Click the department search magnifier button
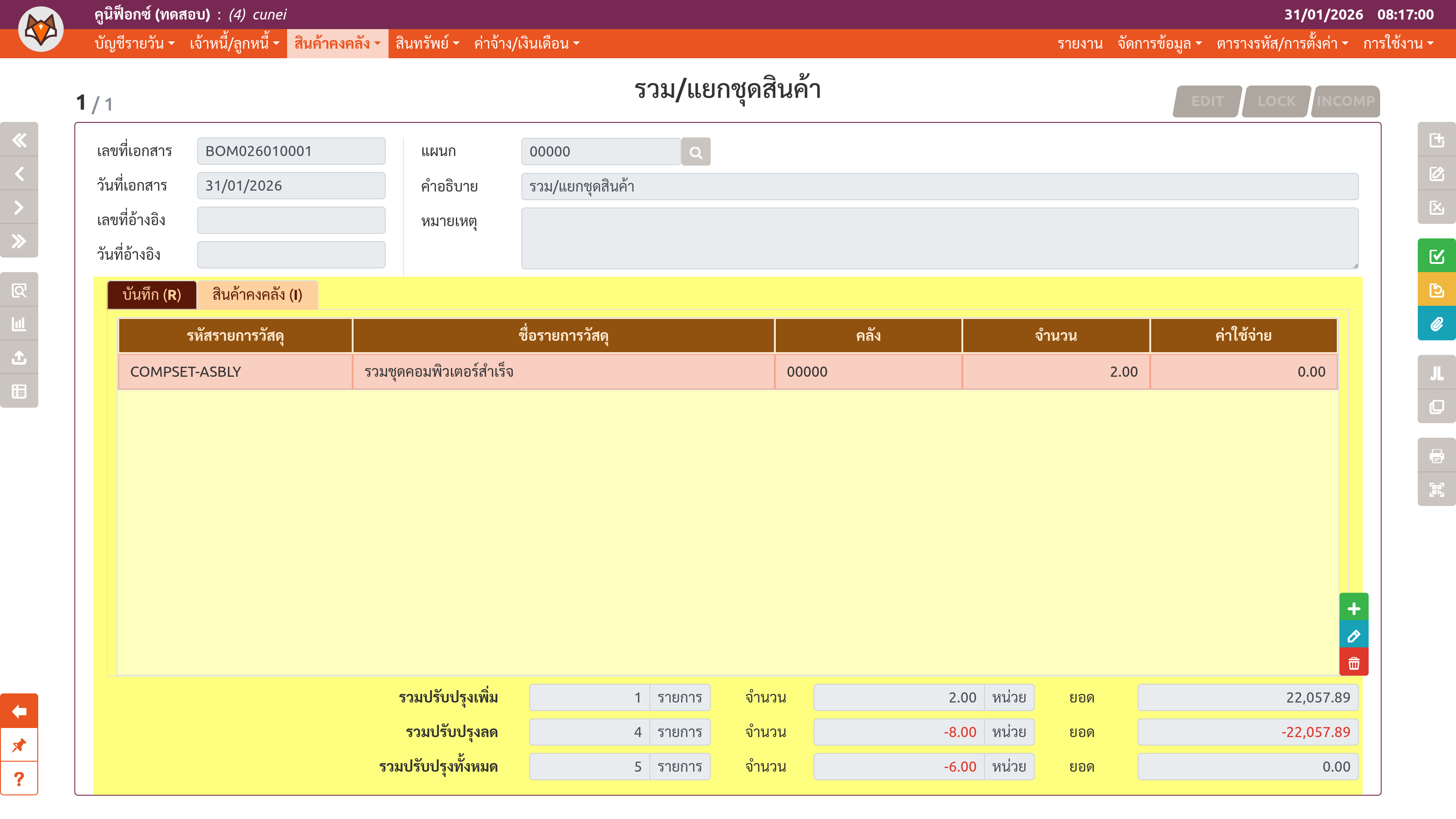 point(695,152)
